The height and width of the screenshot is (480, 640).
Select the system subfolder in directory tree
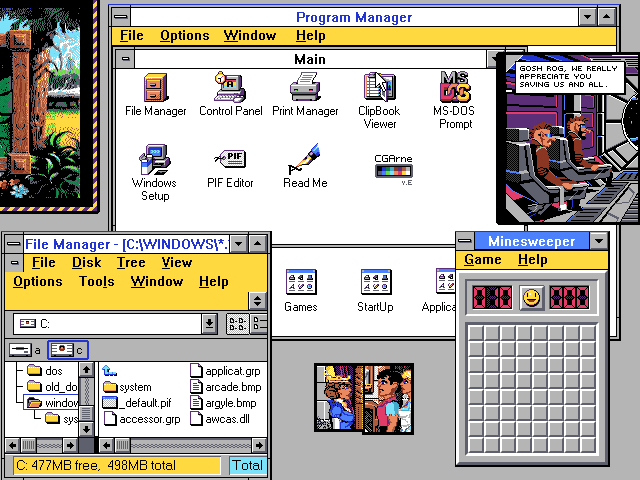[x=61, y=419]
